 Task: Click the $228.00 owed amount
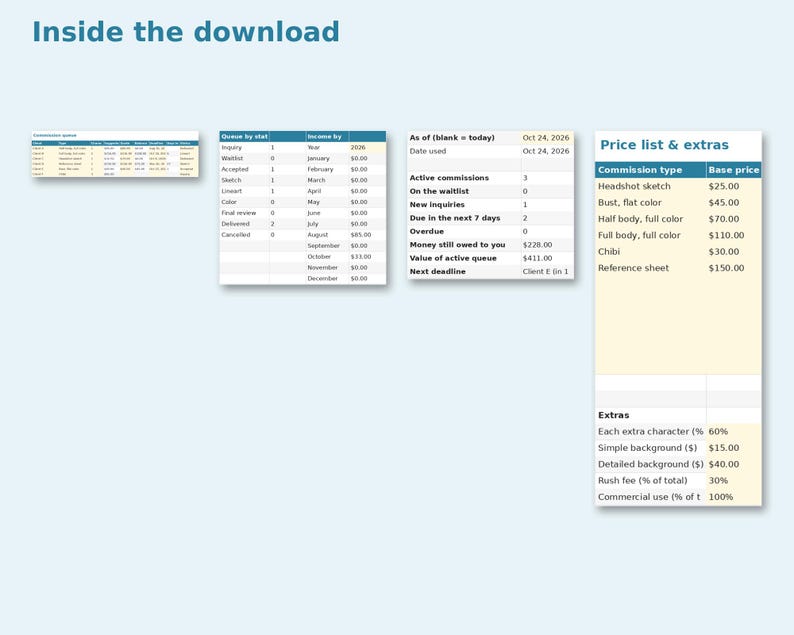click(x=537, y=245)
